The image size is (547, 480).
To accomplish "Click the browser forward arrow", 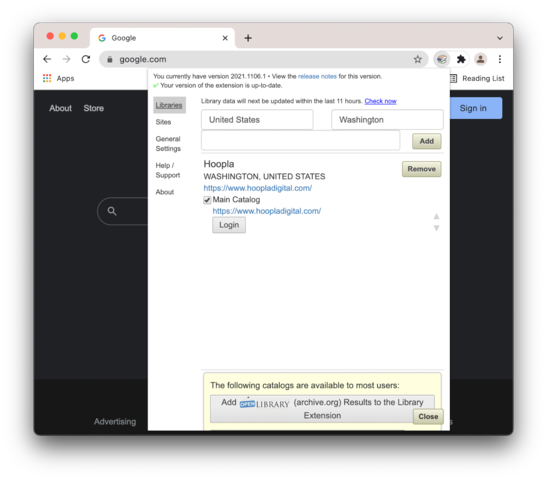I will 66,59.
